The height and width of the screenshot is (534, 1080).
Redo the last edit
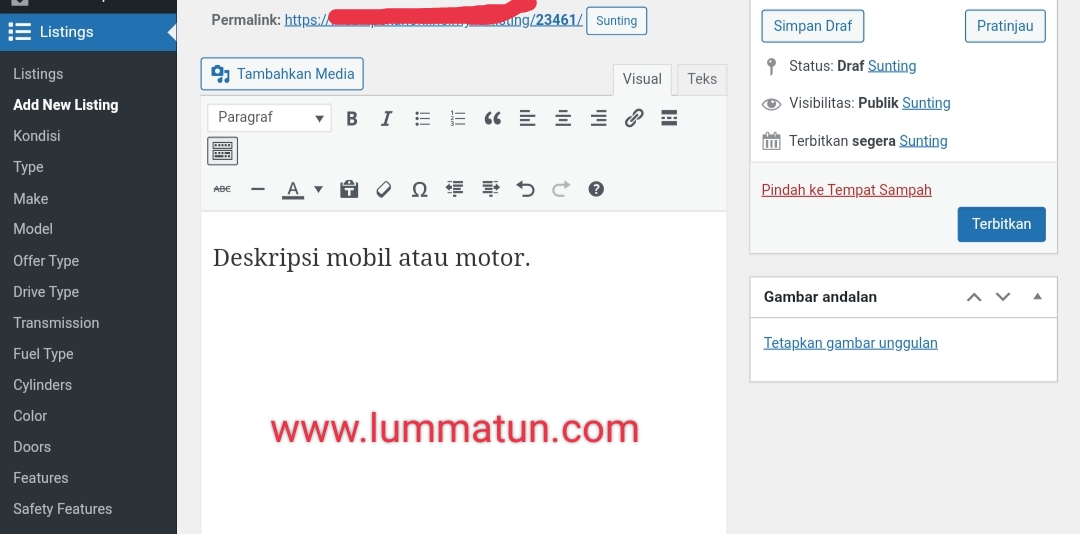(x=561, y=189)
